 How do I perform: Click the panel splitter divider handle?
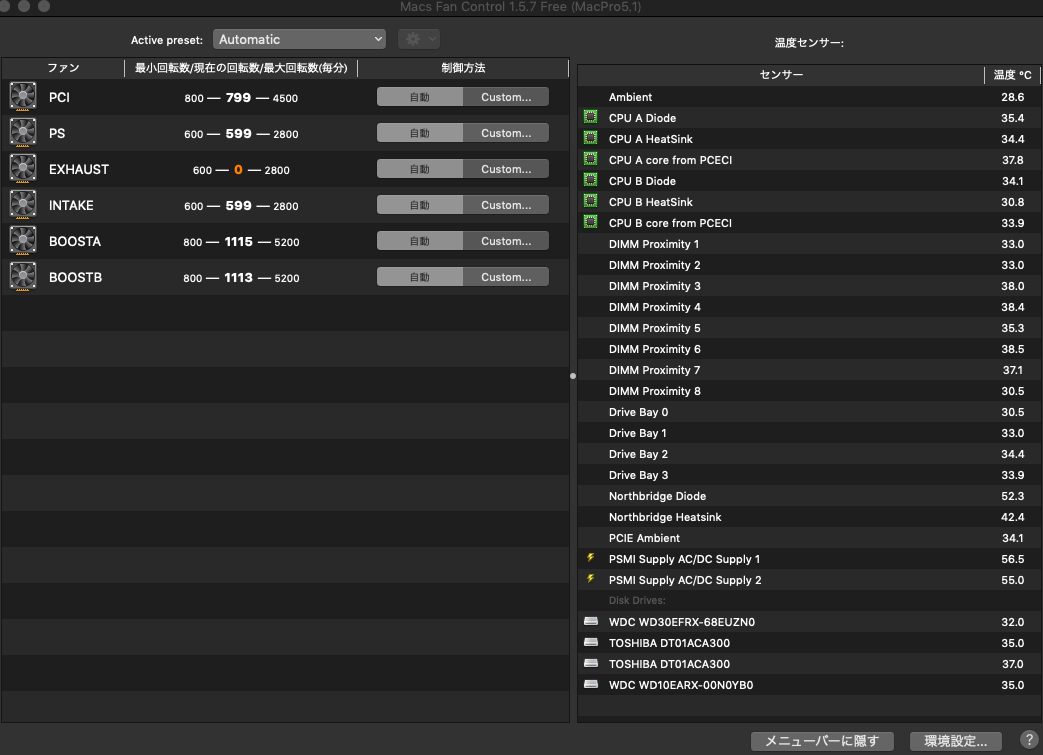pyautogui.click(x=573, y=376)
